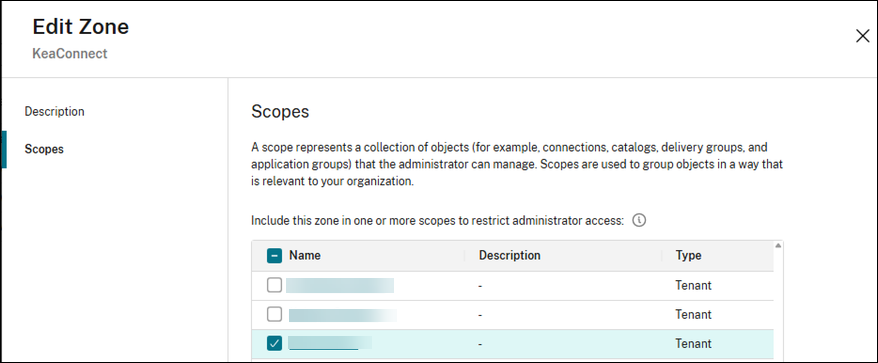The width and height of the screenshot is (878, 363).
Task: Select the Tenant cell in the first row
Action: [693, 285]
